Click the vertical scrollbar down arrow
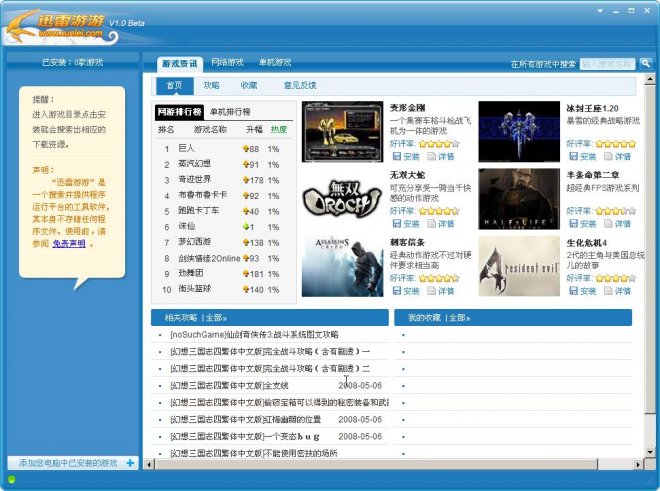The width and height of the screenshot is (660, 491). (x=650, y=451)
